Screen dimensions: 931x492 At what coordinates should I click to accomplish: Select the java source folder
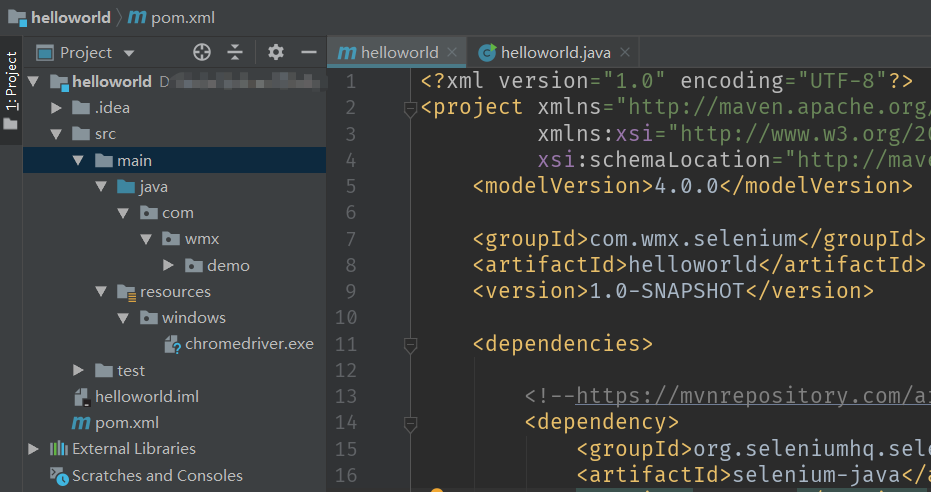point(154,187)
